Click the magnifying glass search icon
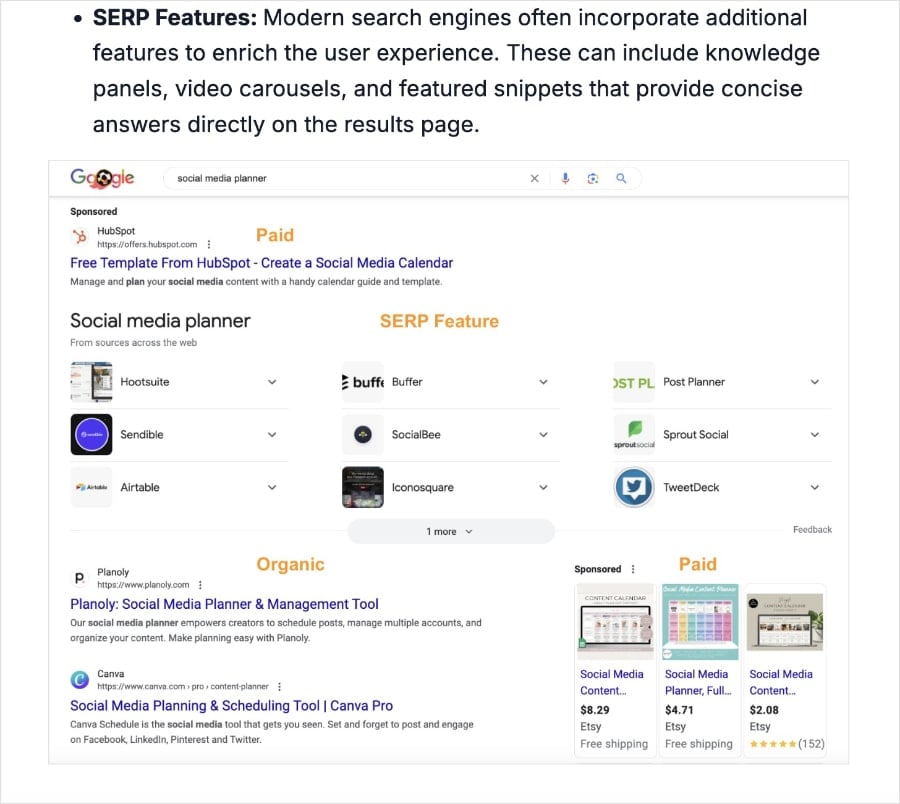Image resolution: width=900 pixels, height=804 pixels. (622, 177)
